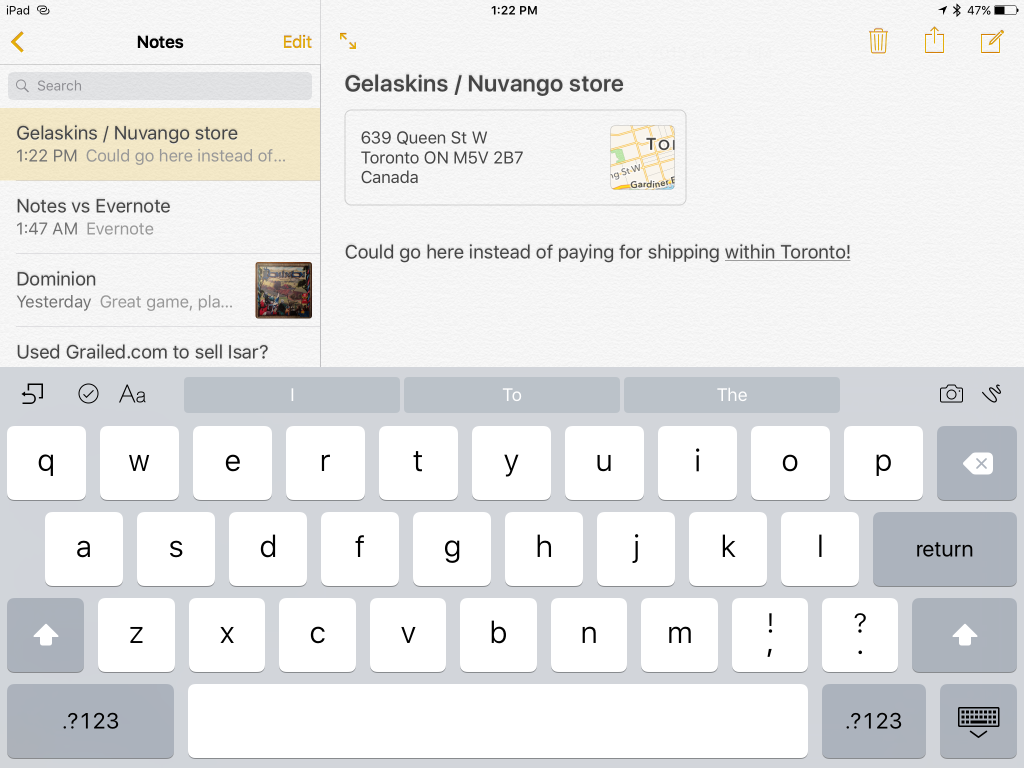Tap the space bar
This screenshot has width=1024, height=768.
[498, 721]
